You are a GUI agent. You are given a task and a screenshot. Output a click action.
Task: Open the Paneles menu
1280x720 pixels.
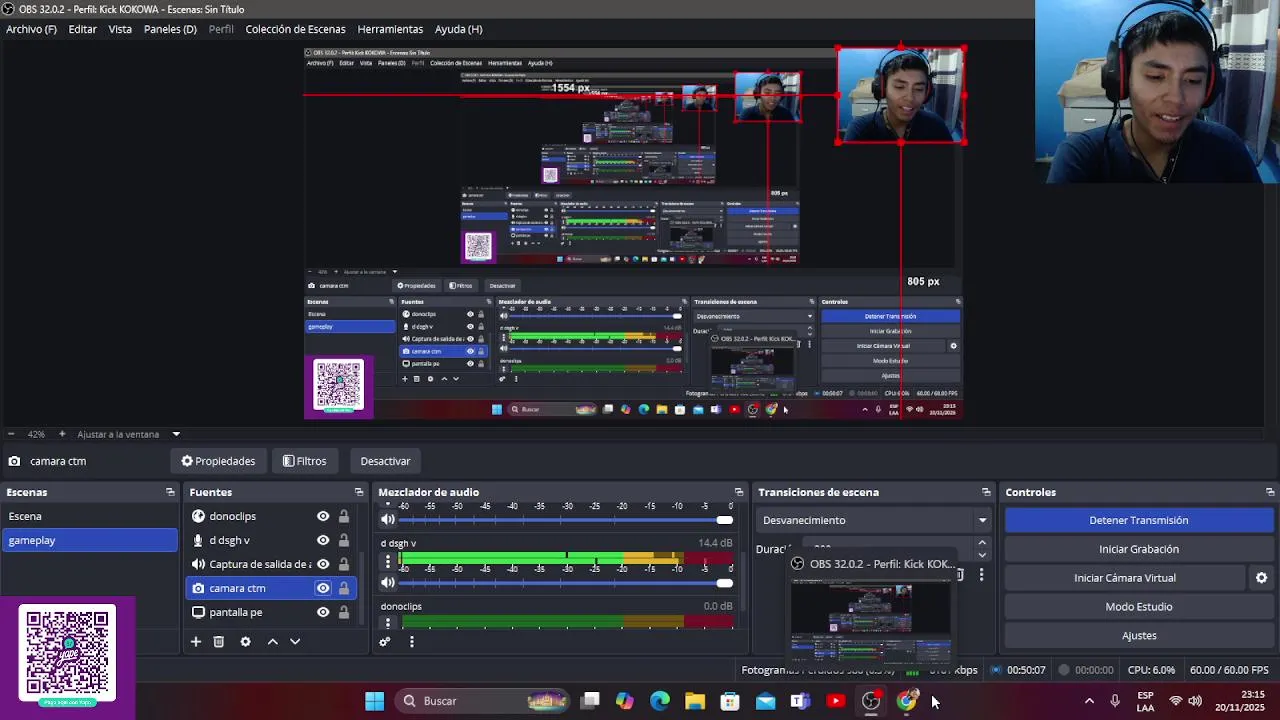pyautogui.click(x=170, y=29)
